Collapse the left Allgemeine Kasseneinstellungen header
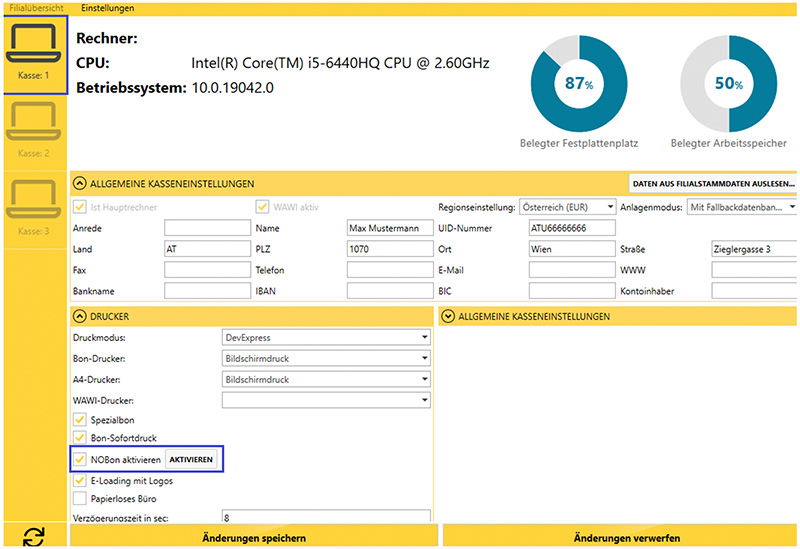The width and height of the screenshot is (800, 549). click(80, 184)
